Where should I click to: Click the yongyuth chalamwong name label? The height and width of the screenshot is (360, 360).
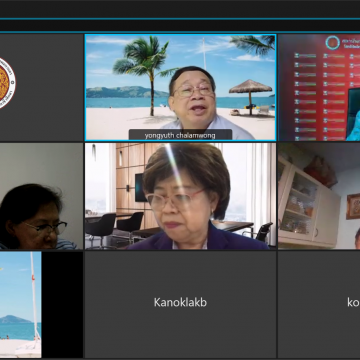(180, 135)
